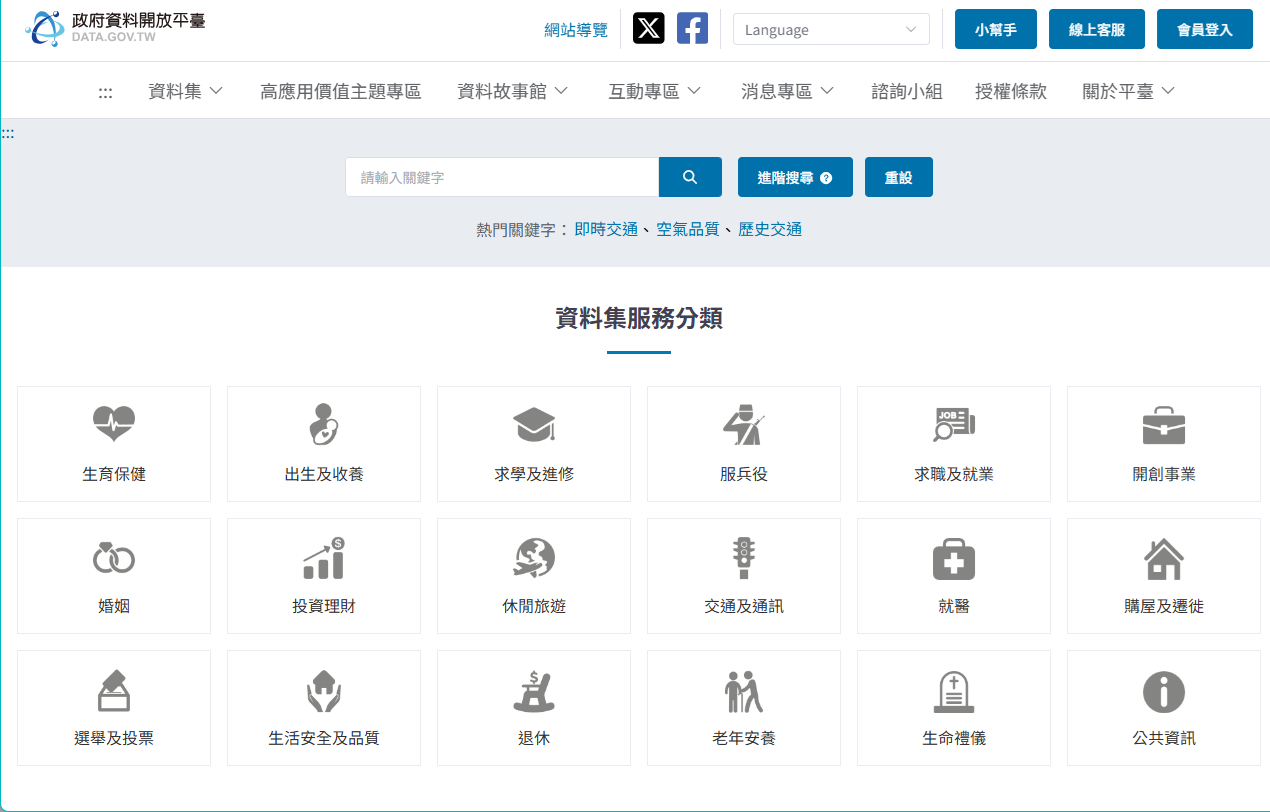Select the rocking chair icon 退休

(x=534, y=690)
